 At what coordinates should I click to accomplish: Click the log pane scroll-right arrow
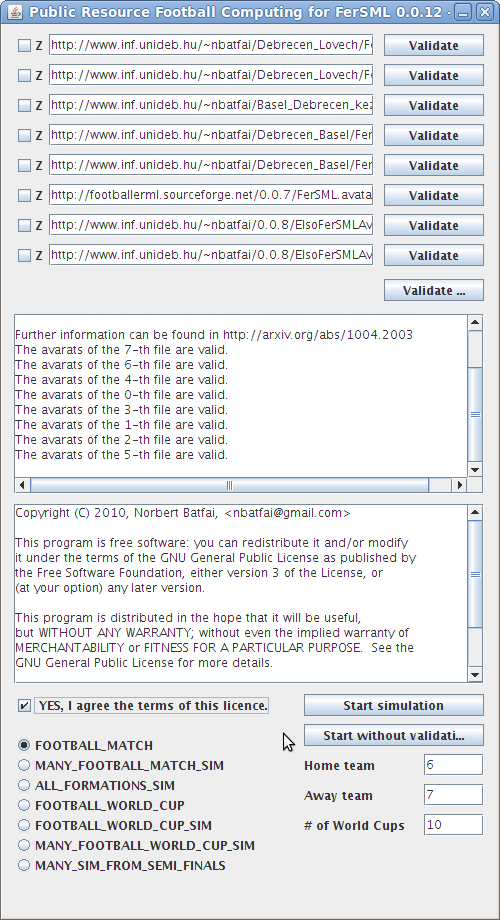460,485
